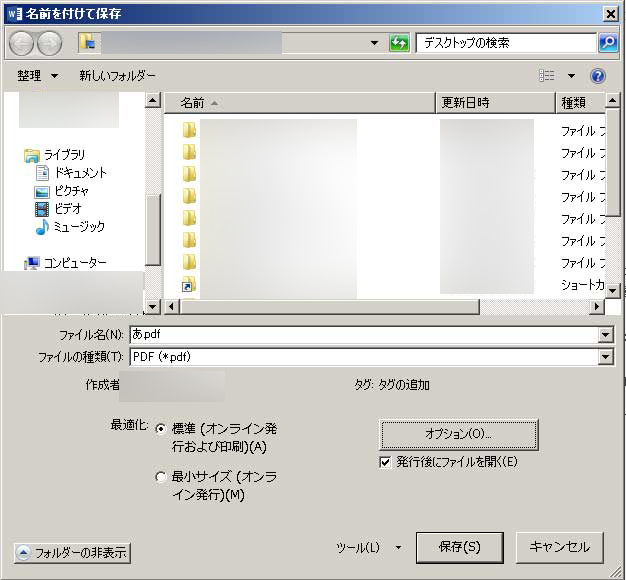Click the search magnifier icon

pos(608,43)
